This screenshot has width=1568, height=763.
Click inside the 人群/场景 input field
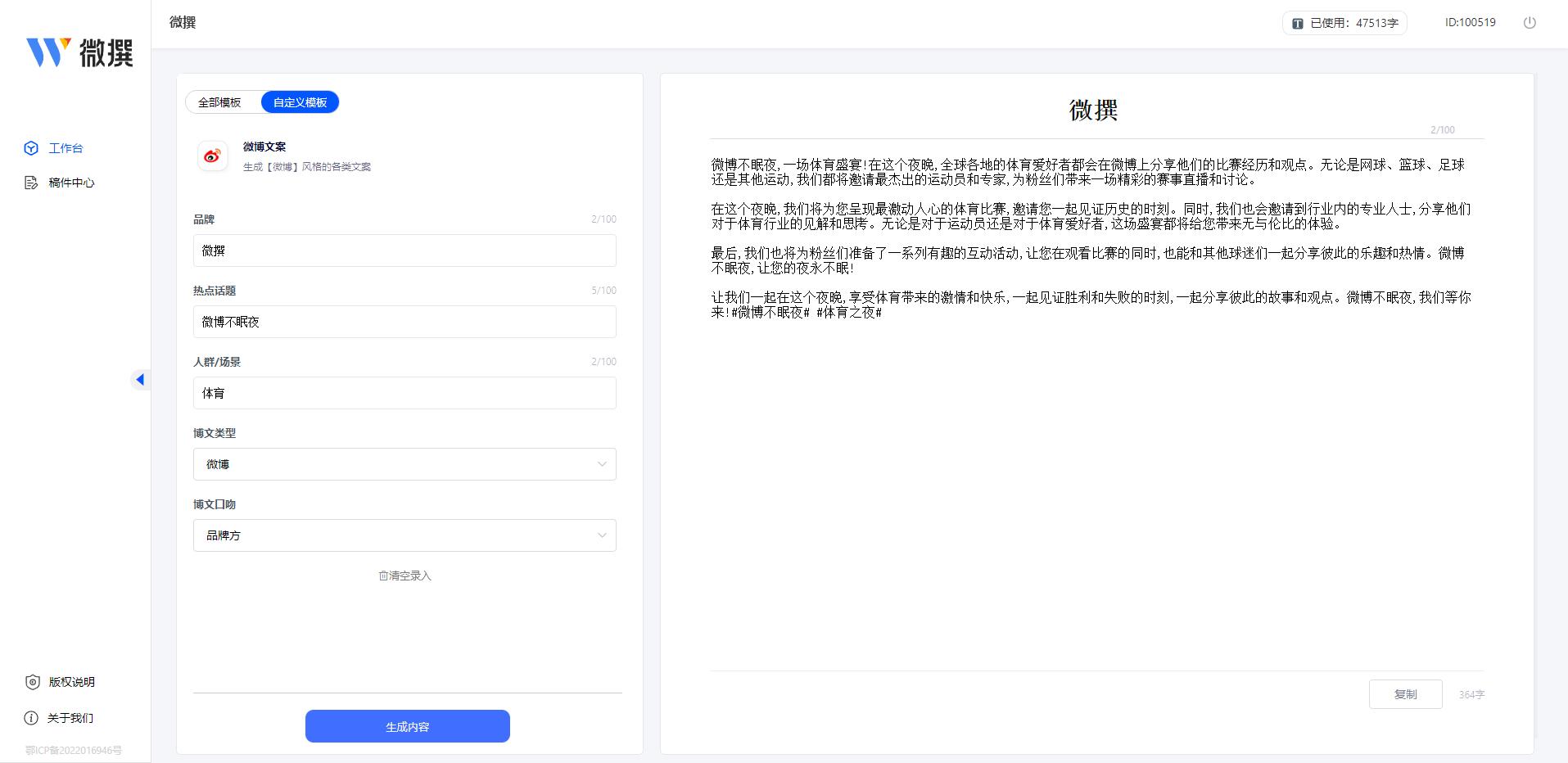point(404,393)
